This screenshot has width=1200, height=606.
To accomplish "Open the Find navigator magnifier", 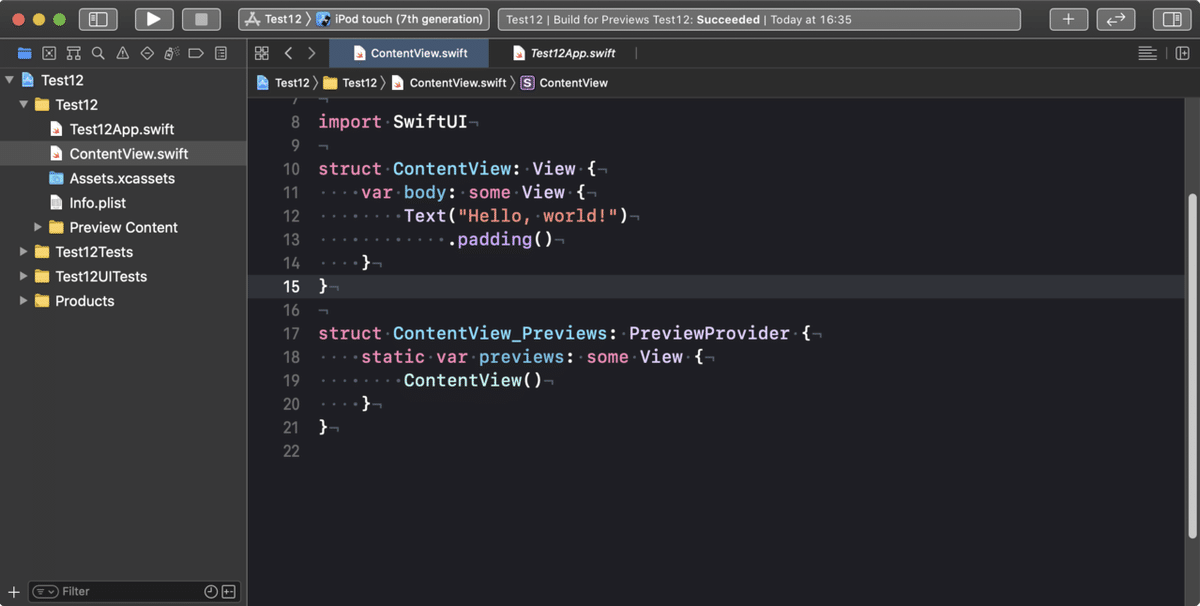I will pos(98,53).
